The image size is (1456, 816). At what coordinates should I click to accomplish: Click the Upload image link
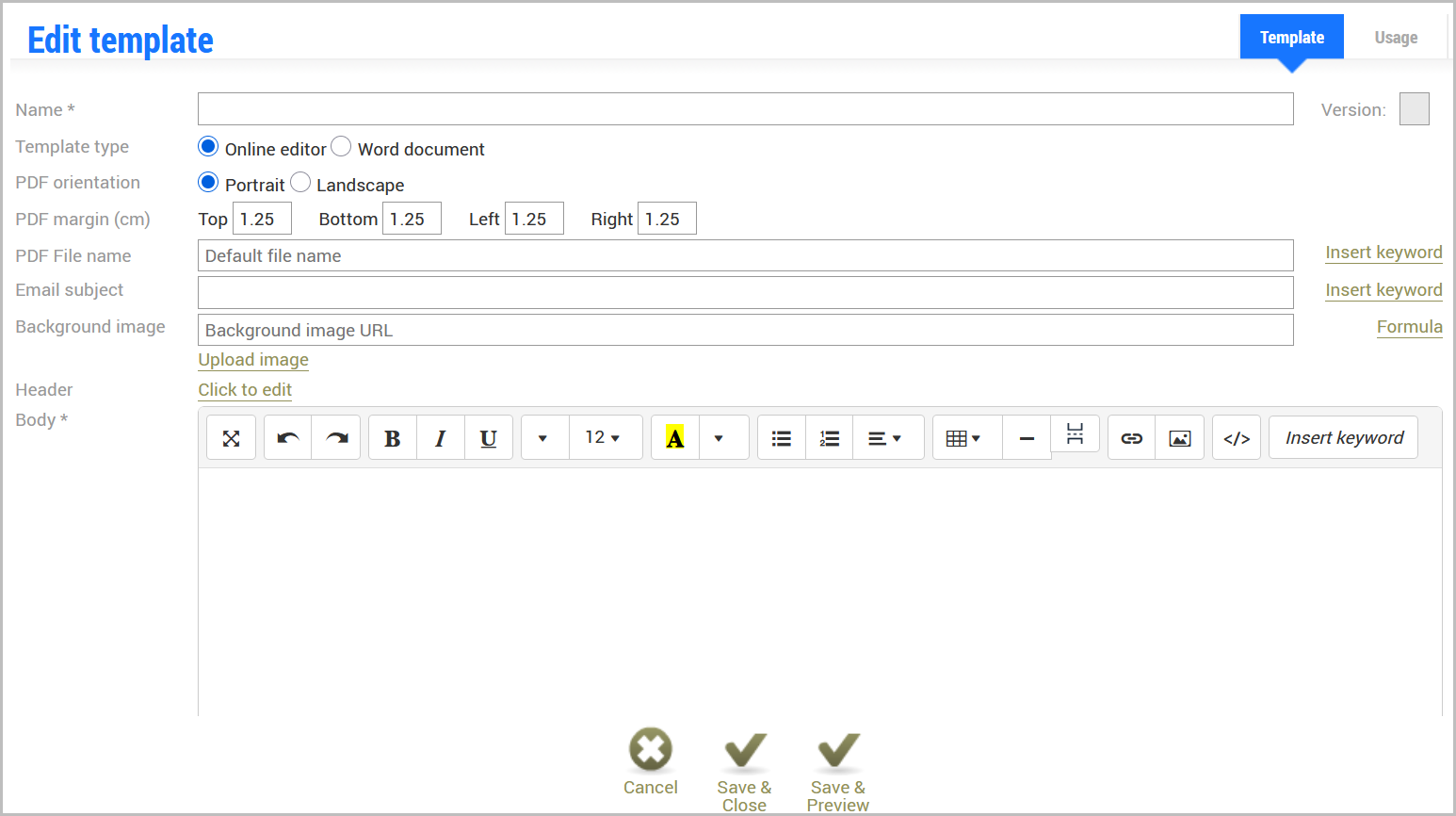(253, 360)
